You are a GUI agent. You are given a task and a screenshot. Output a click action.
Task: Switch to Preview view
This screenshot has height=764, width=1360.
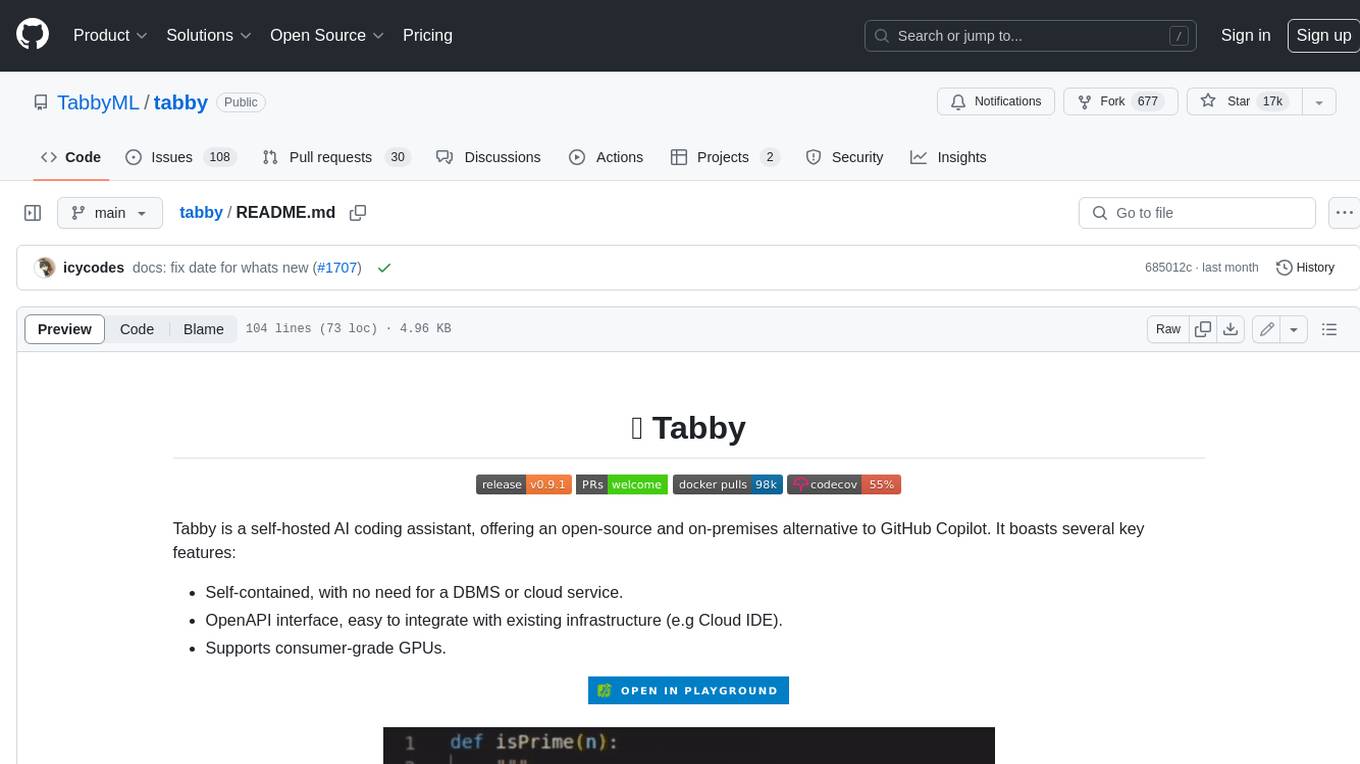tap(65, 329)
